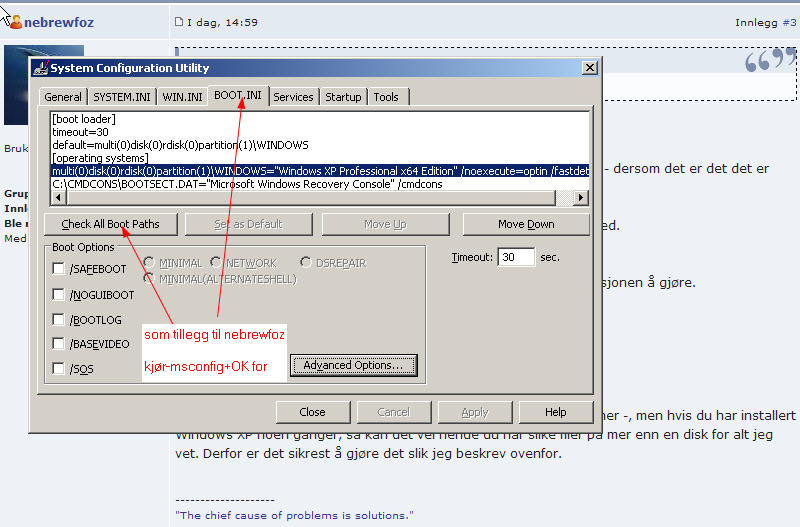Click the Set as Default button
The width and height of the screenshot is (800, 527).
click(x=248, y=224)
